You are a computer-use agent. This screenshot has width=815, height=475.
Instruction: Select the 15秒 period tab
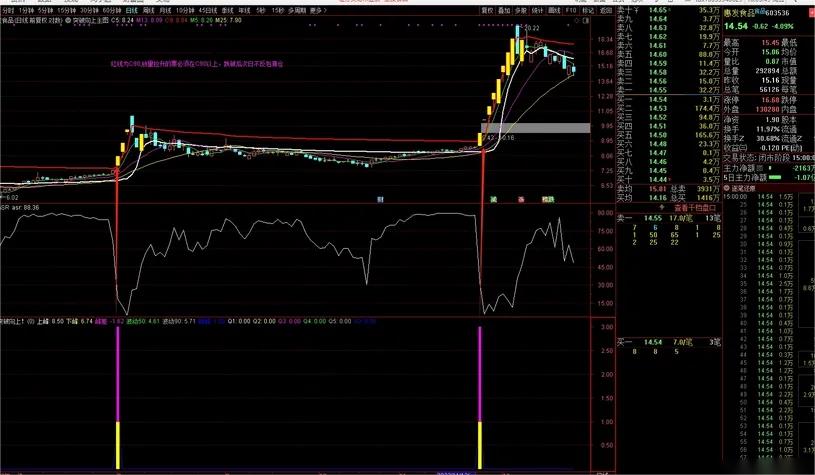[278, 10]
